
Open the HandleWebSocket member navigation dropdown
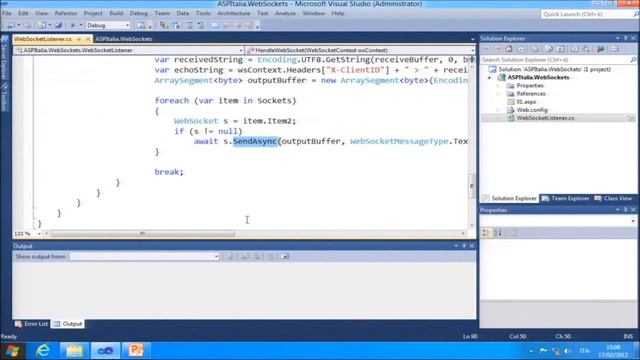point(360,50)
